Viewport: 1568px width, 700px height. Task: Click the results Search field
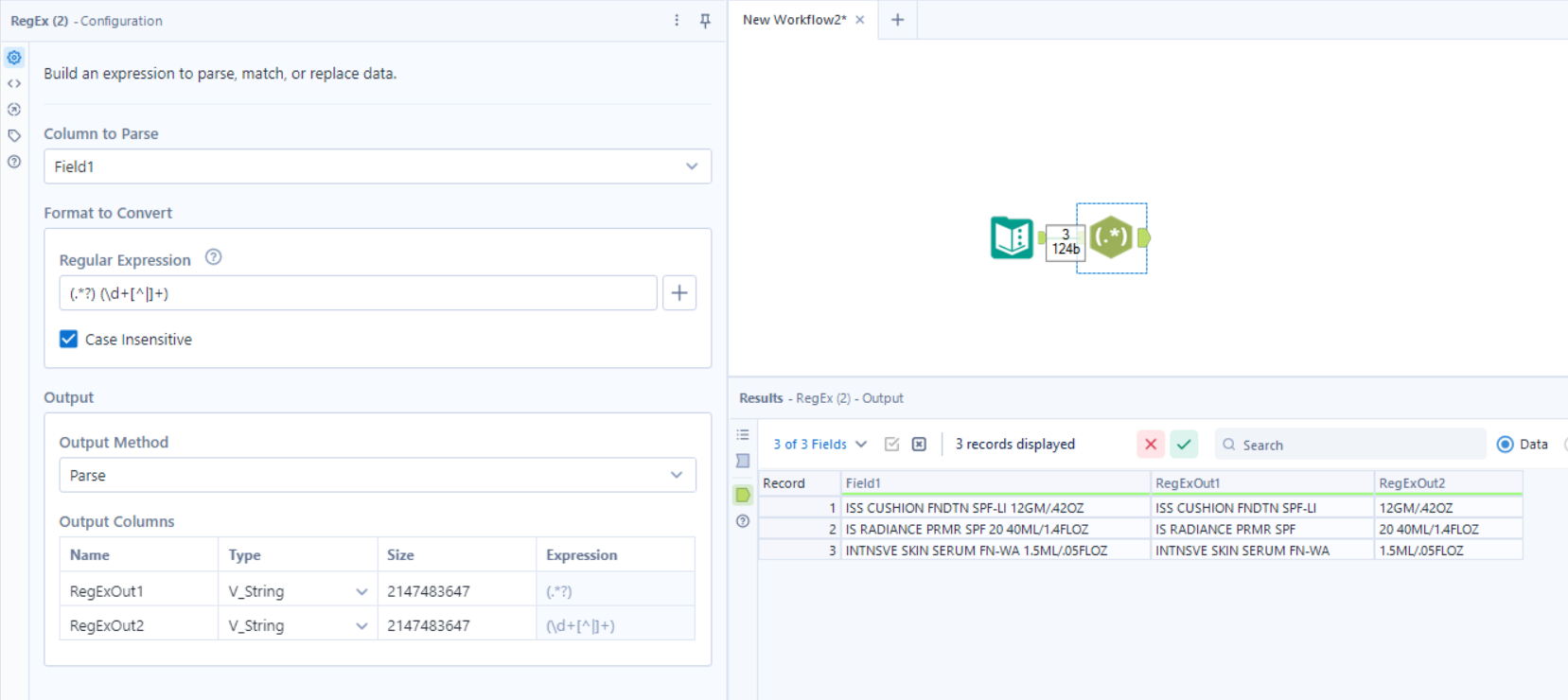(1350, 445)
